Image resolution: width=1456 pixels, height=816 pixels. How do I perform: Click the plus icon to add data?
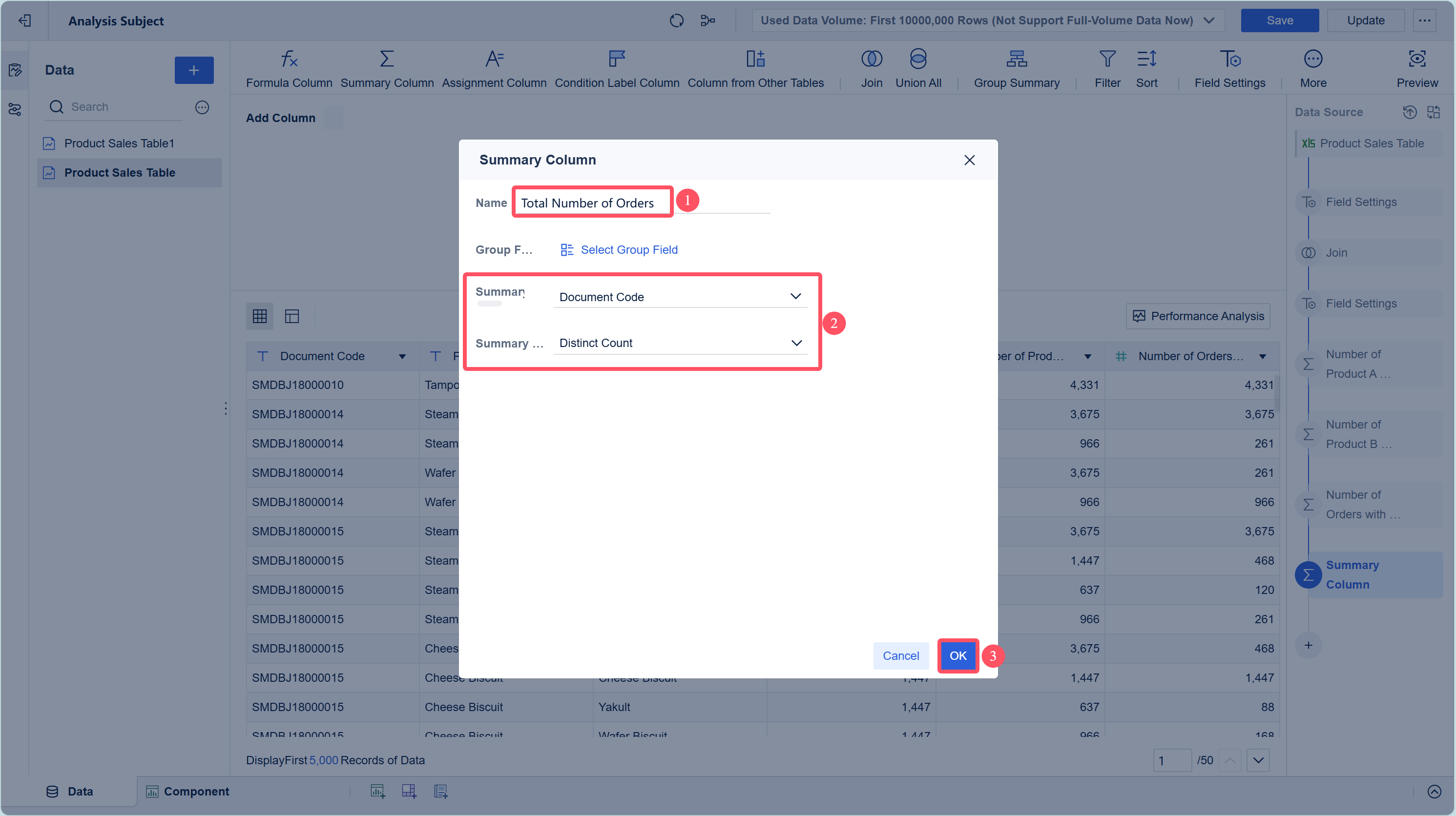click(194, 70)
